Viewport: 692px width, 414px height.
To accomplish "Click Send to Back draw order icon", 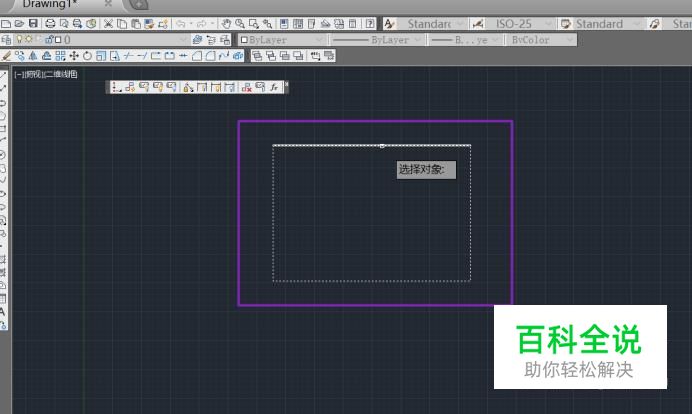I will 271,56.
